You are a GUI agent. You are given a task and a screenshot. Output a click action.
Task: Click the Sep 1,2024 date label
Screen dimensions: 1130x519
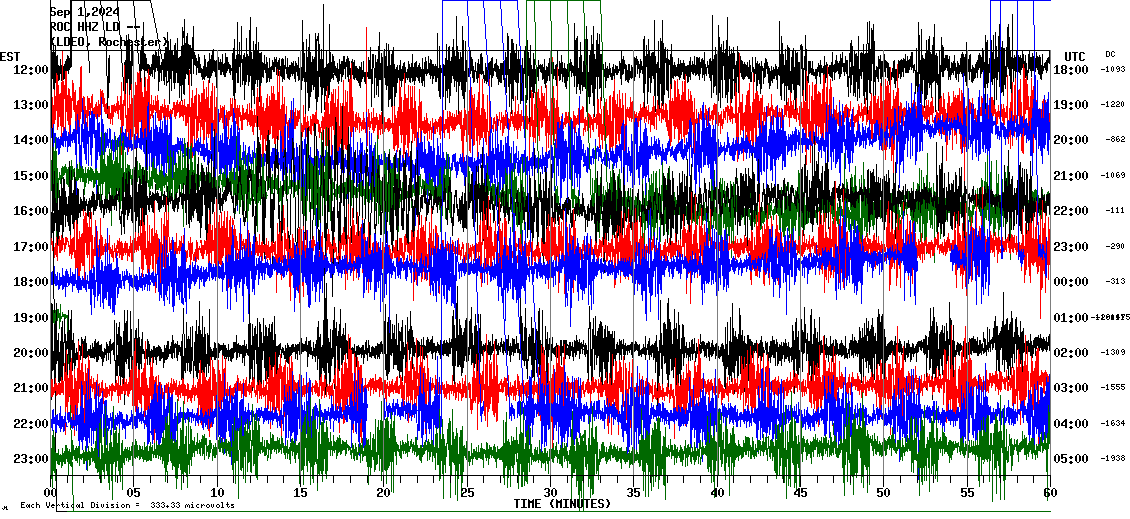click(85, 12)
